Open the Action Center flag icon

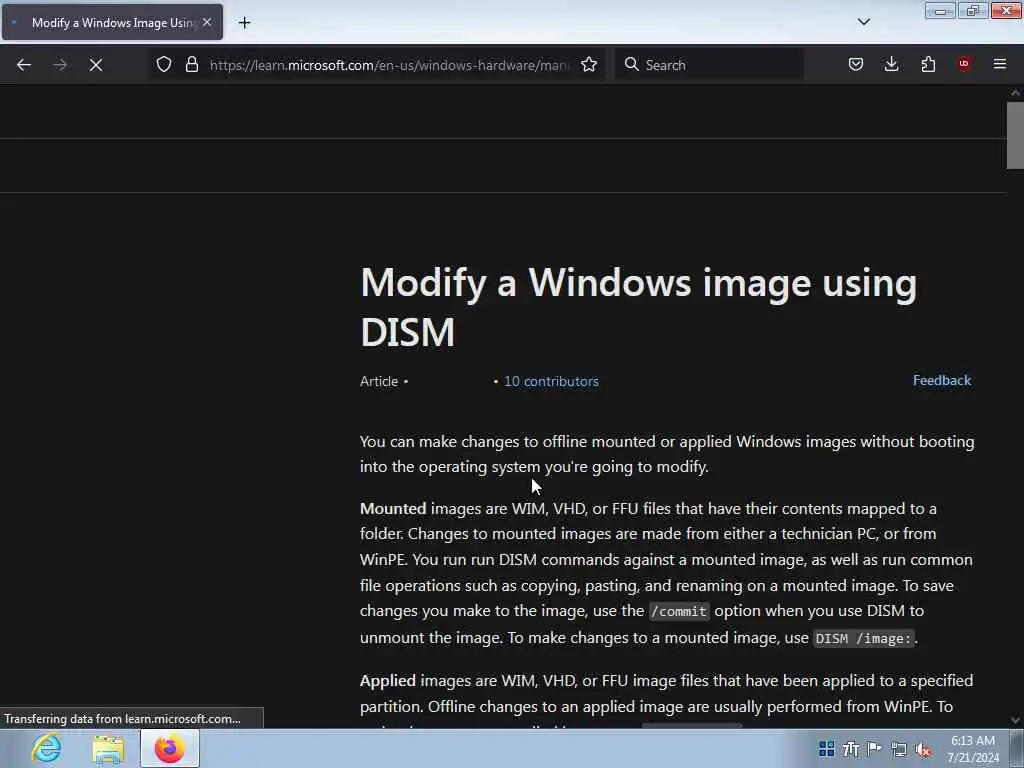click(874, 749)
